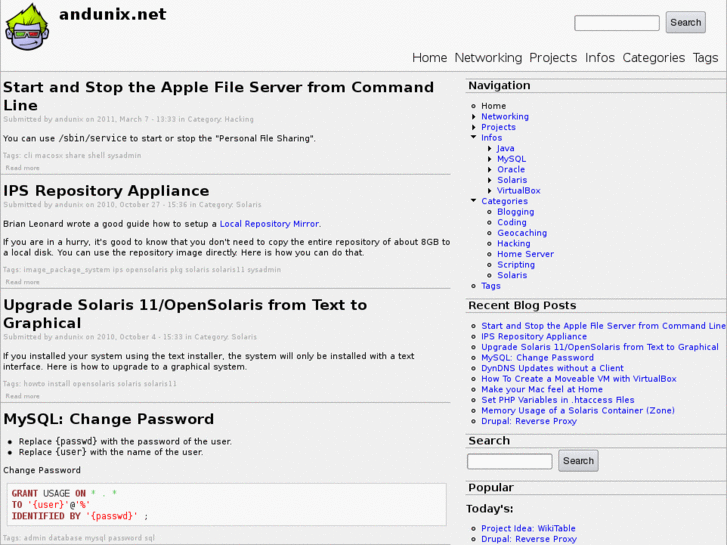Open 'Drupal: Reverse Proxy' in Recent Blog Posts
Screen dimensions: 727x545
pos(529,421)
